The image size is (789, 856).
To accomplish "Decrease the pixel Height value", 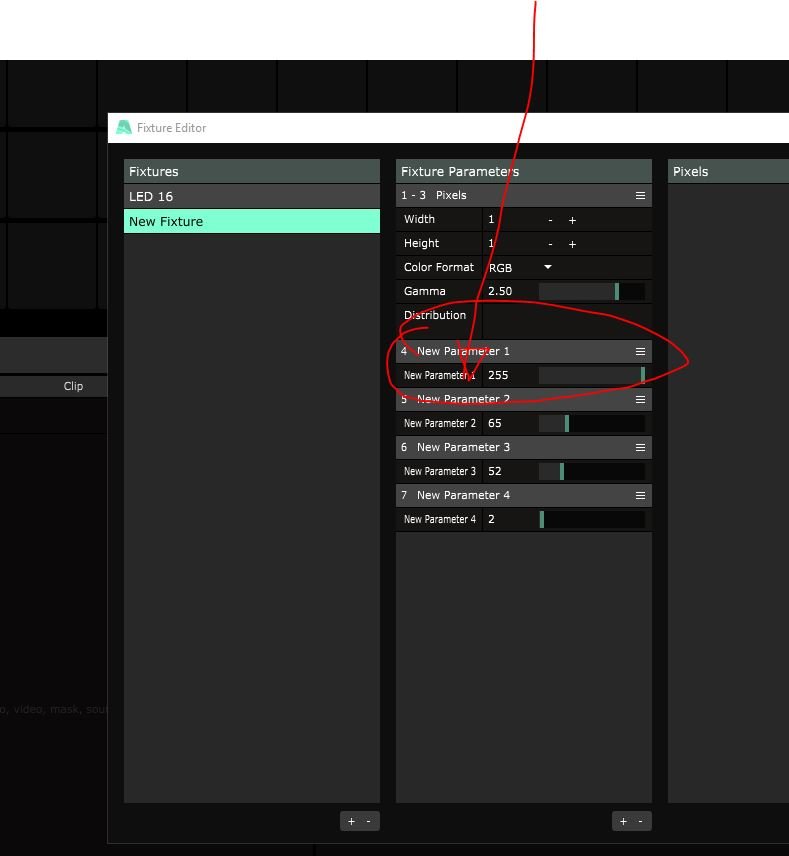I will [x=550, y=244].
